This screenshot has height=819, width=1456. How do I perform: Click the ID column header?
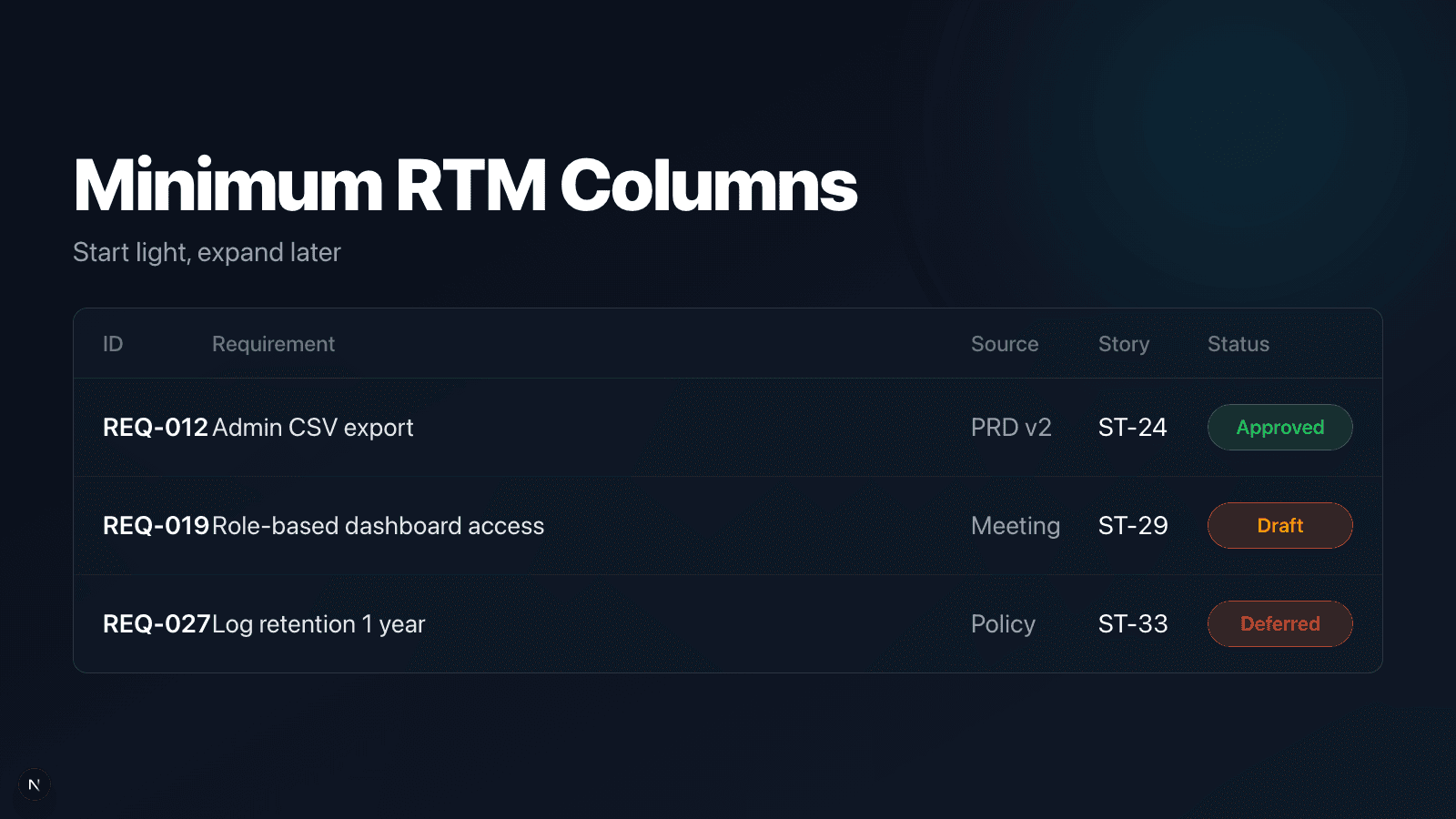pyautogui.click(x=112, y=344)
